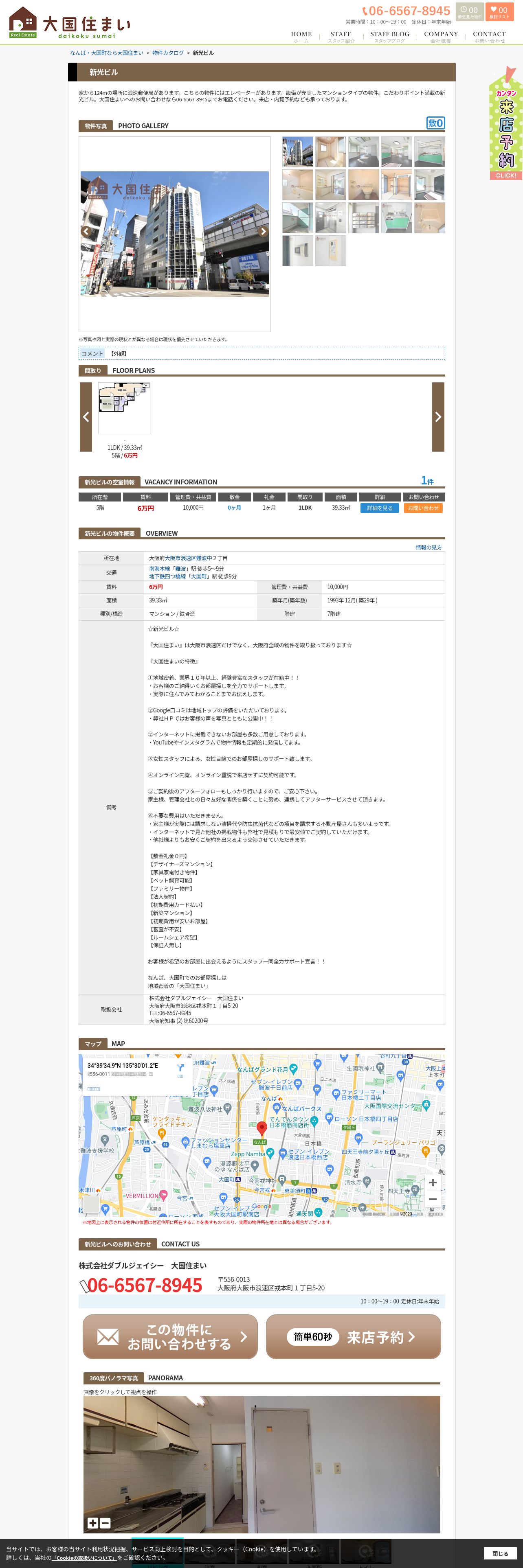Screen dimensions: 523x1568
Task: Open STAFF BLOG in navigation
Action: point(390,37)
